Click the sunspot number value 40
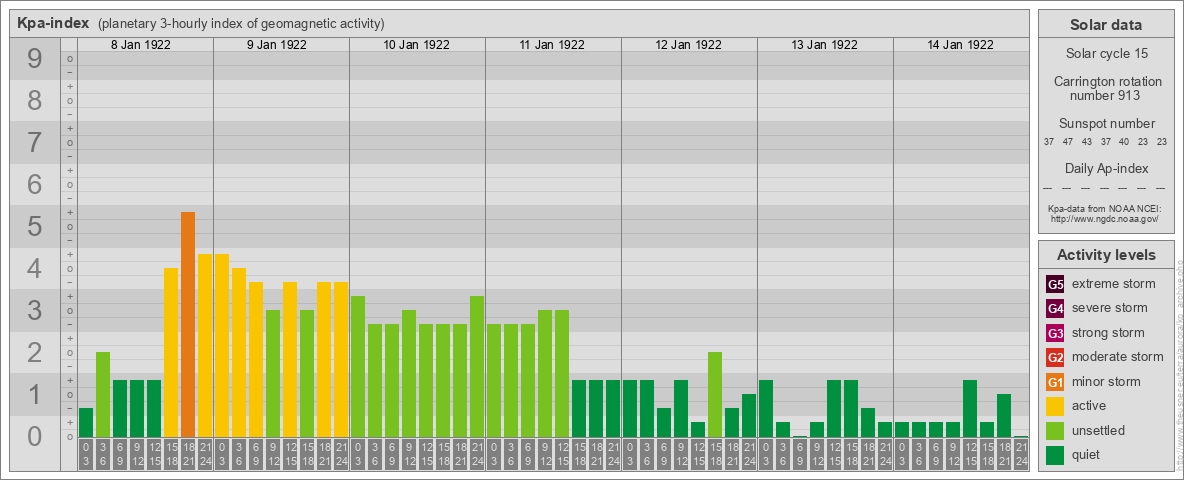The image size is (1184, 480). (1124, 142)
